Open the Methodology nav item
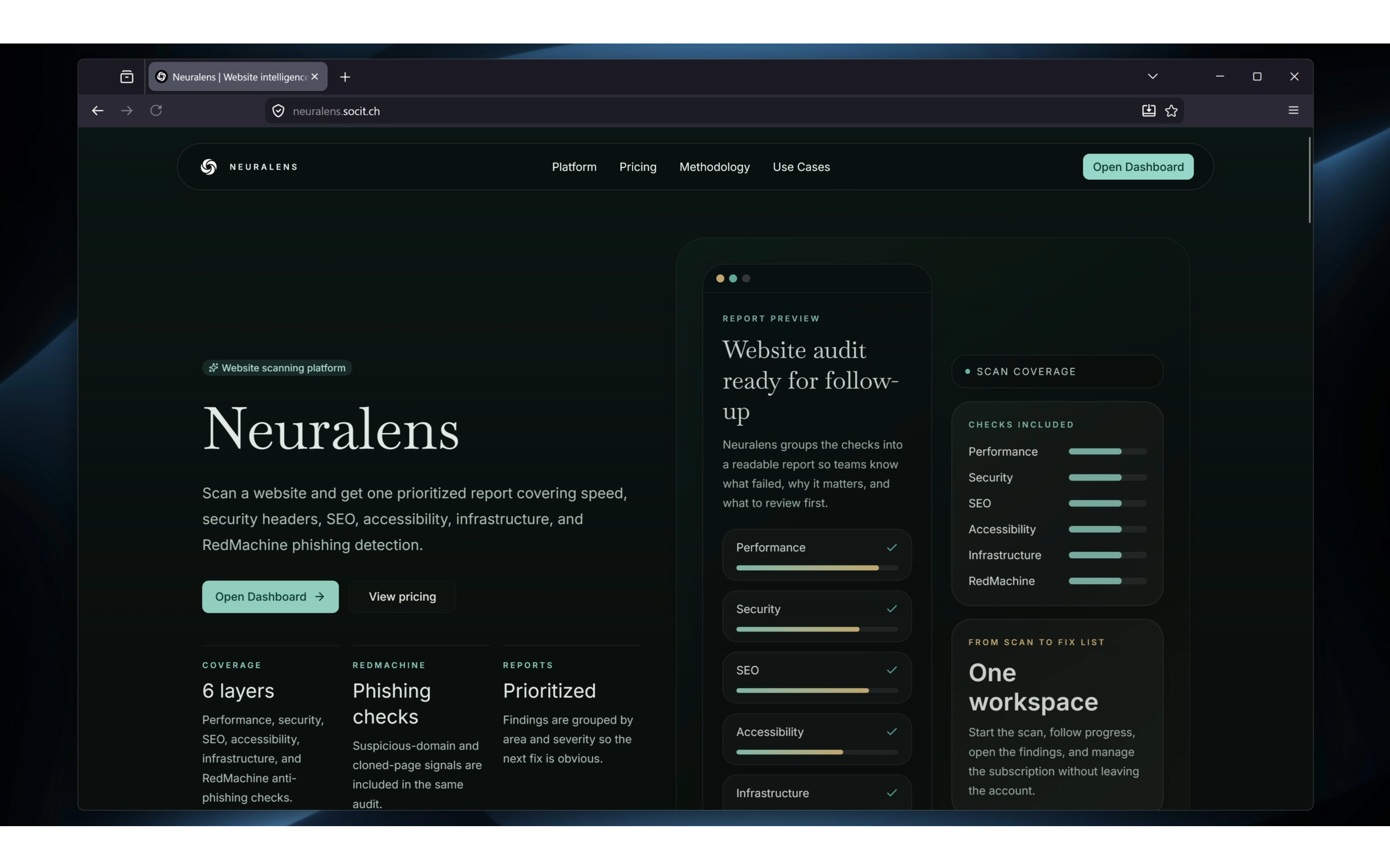Viewport: 1390px width, 868px height. click(714, 167)
